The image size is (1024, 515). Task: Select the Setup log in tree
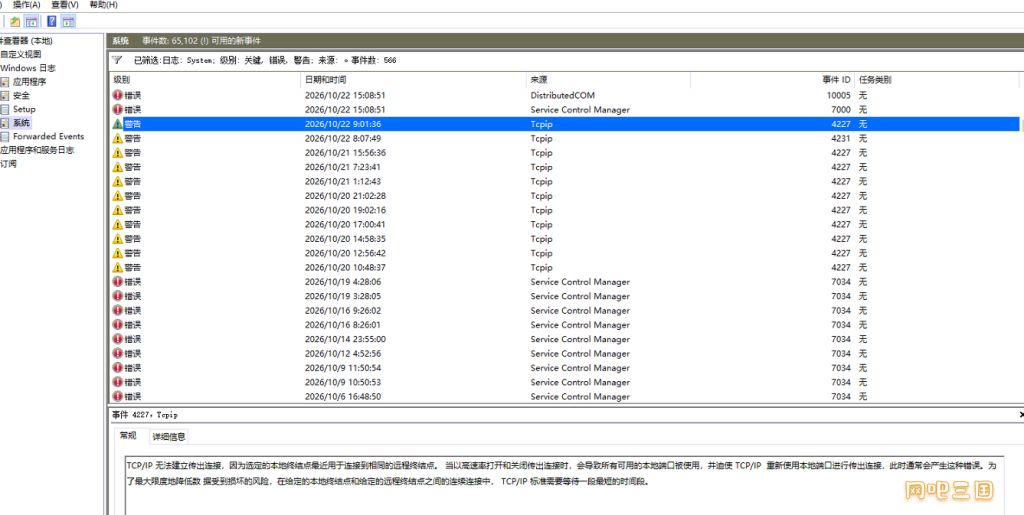pos(24,109)
